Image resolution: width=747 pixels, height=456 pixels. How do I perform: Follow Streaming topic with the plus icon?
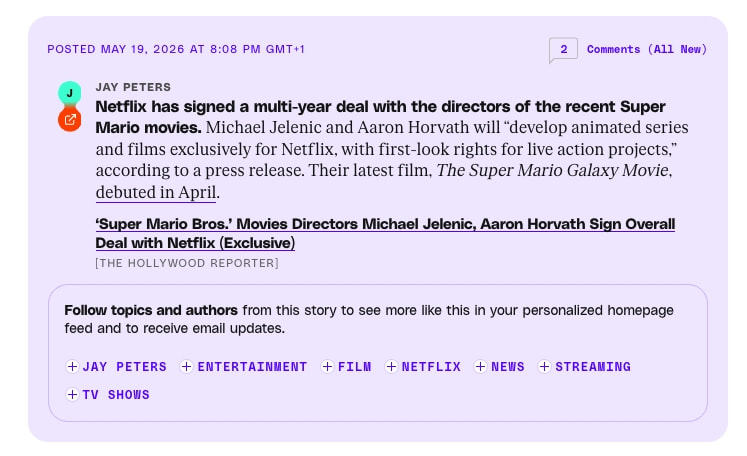click(544, 366)
